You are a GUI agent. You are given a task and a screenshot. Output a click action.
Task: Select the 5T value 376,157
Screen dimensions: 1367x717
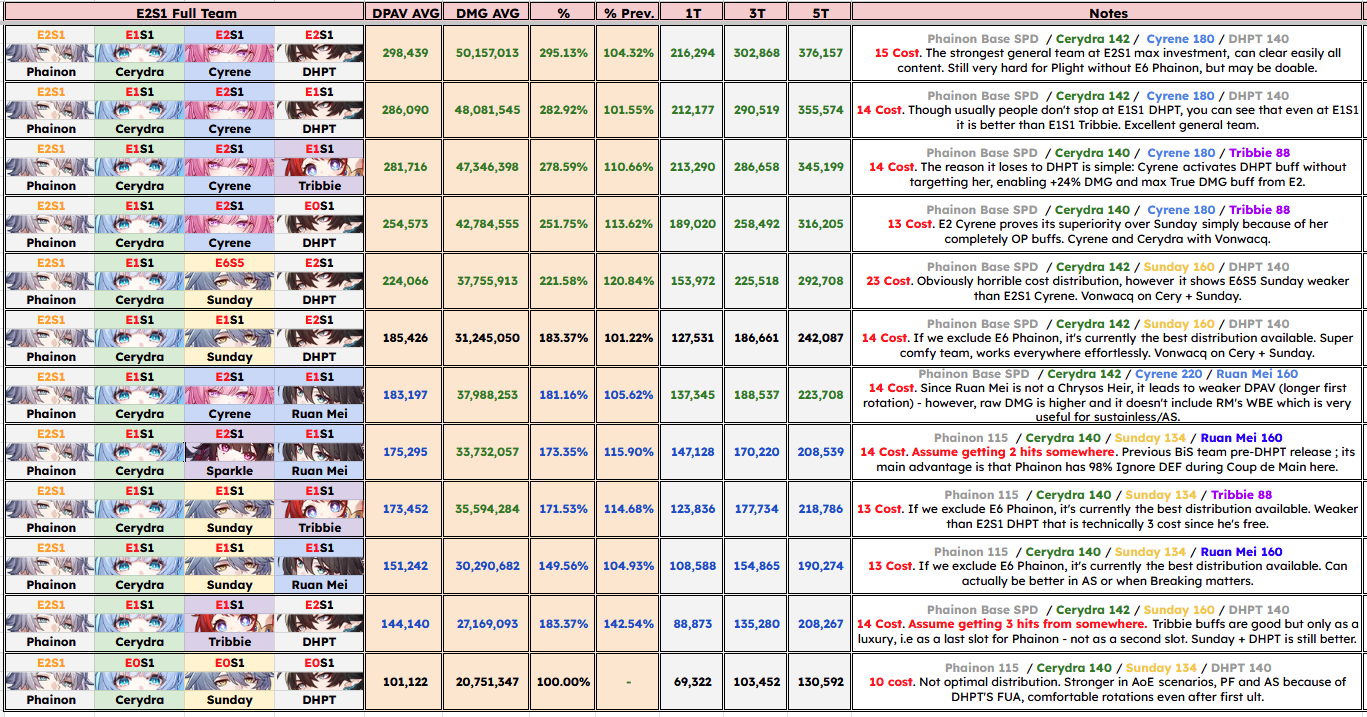(x=819, y=53)
